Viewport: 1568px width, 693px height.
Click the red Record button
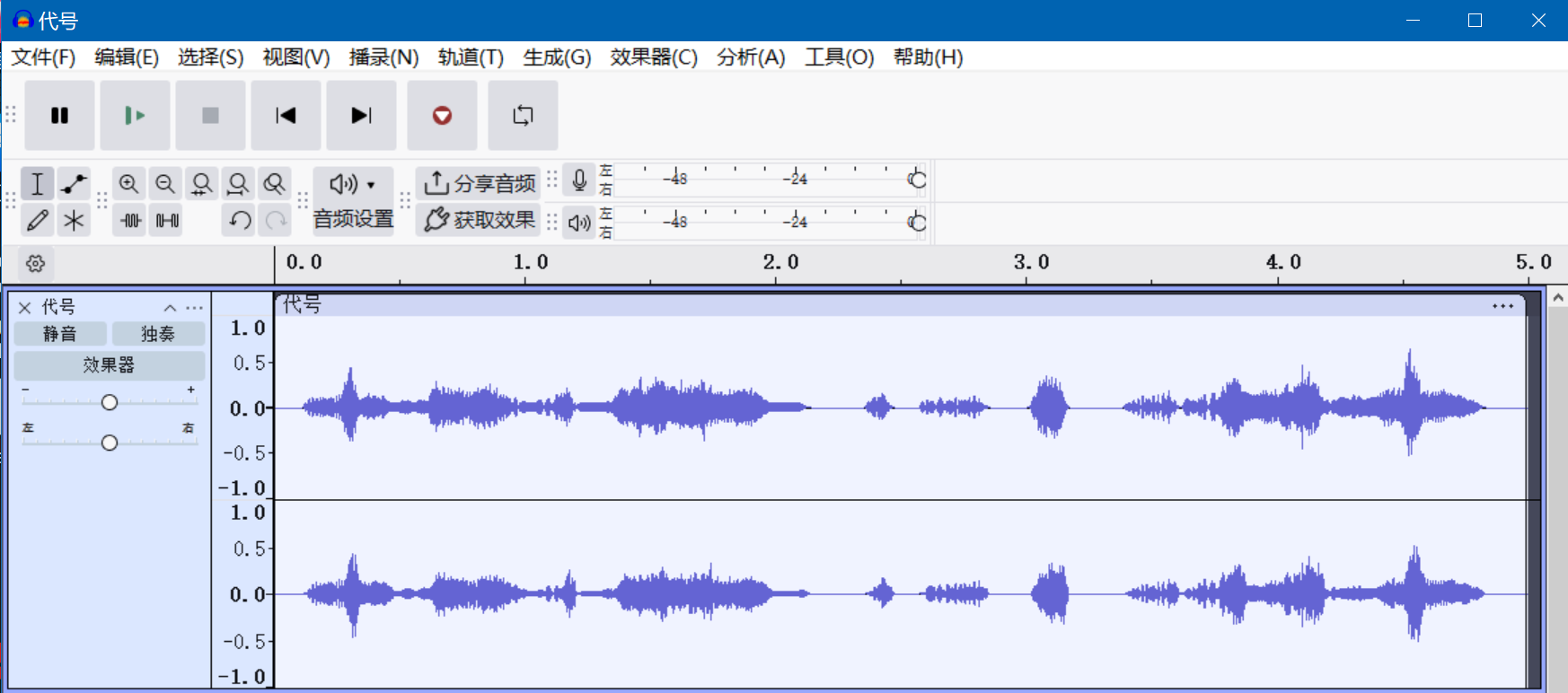[x=442, y=115]
